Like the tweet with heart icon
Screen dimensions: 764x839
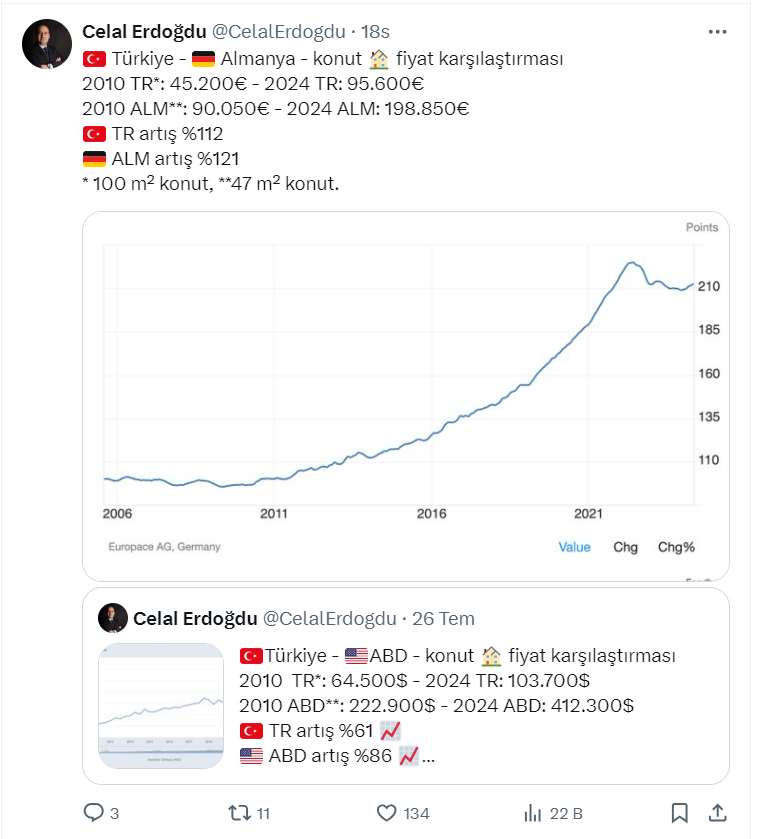coord(385,812)
